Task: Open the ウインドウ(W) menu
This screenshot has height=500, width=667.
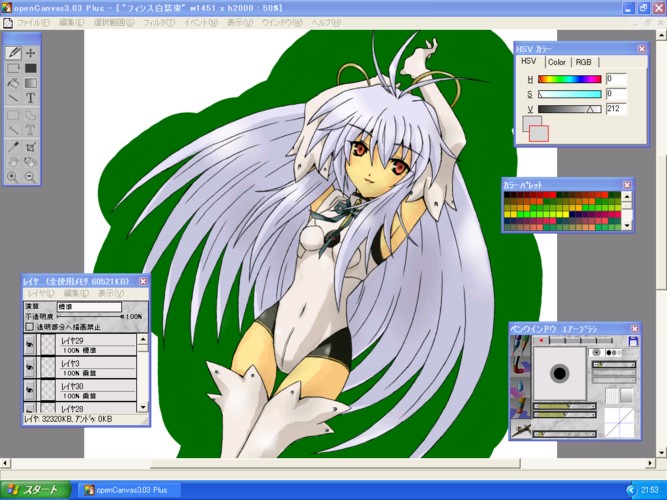Action: (x=282, y=23)
